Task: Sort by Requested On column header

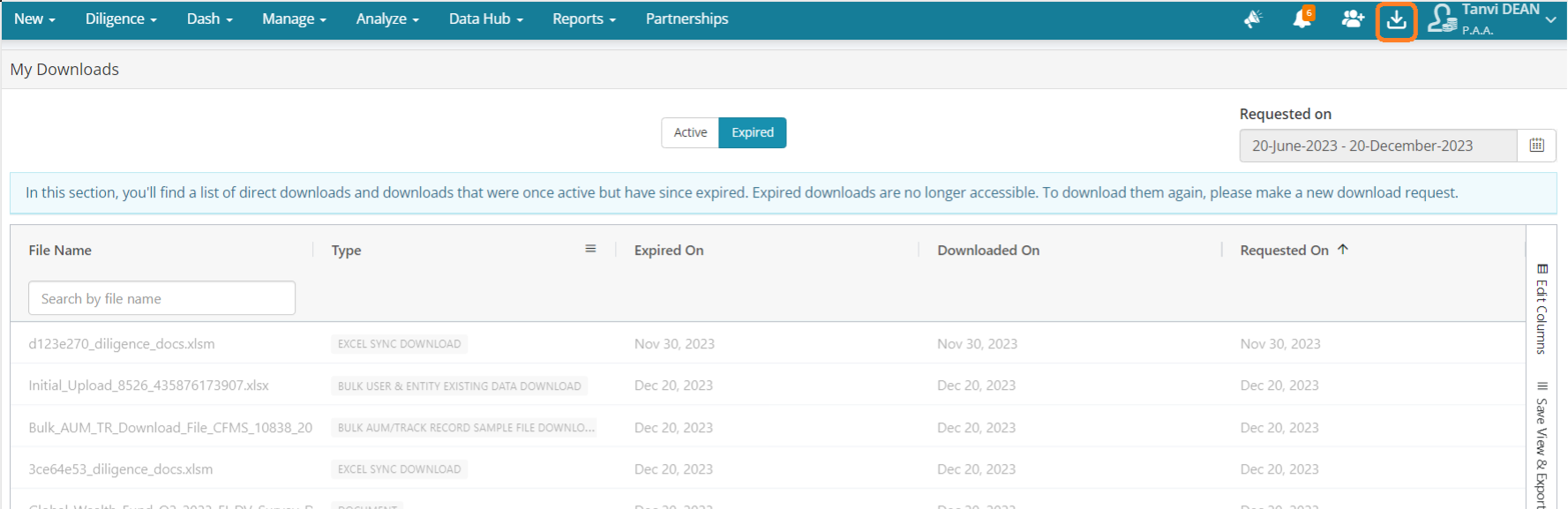Action: tap(1284, 251)
